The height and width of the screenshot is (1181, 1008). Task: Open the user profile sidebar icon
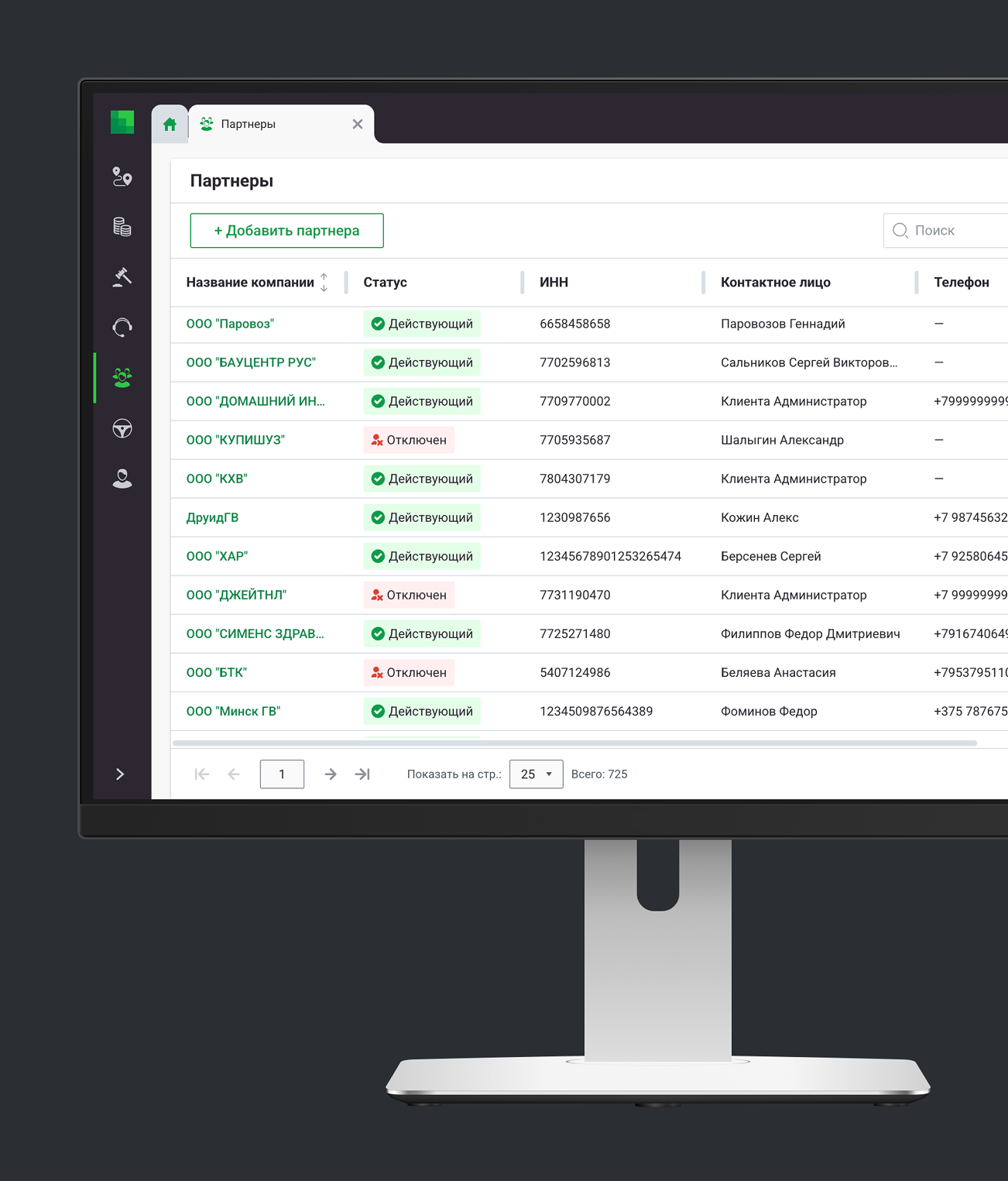pos(122,479)
